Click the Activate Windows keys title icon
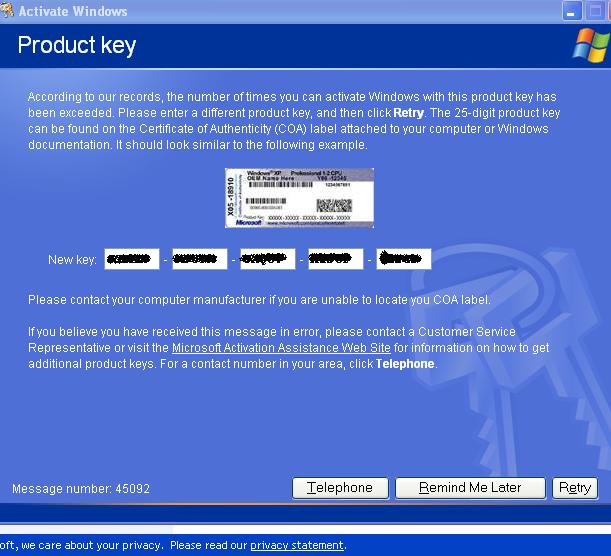 (7, 11)
